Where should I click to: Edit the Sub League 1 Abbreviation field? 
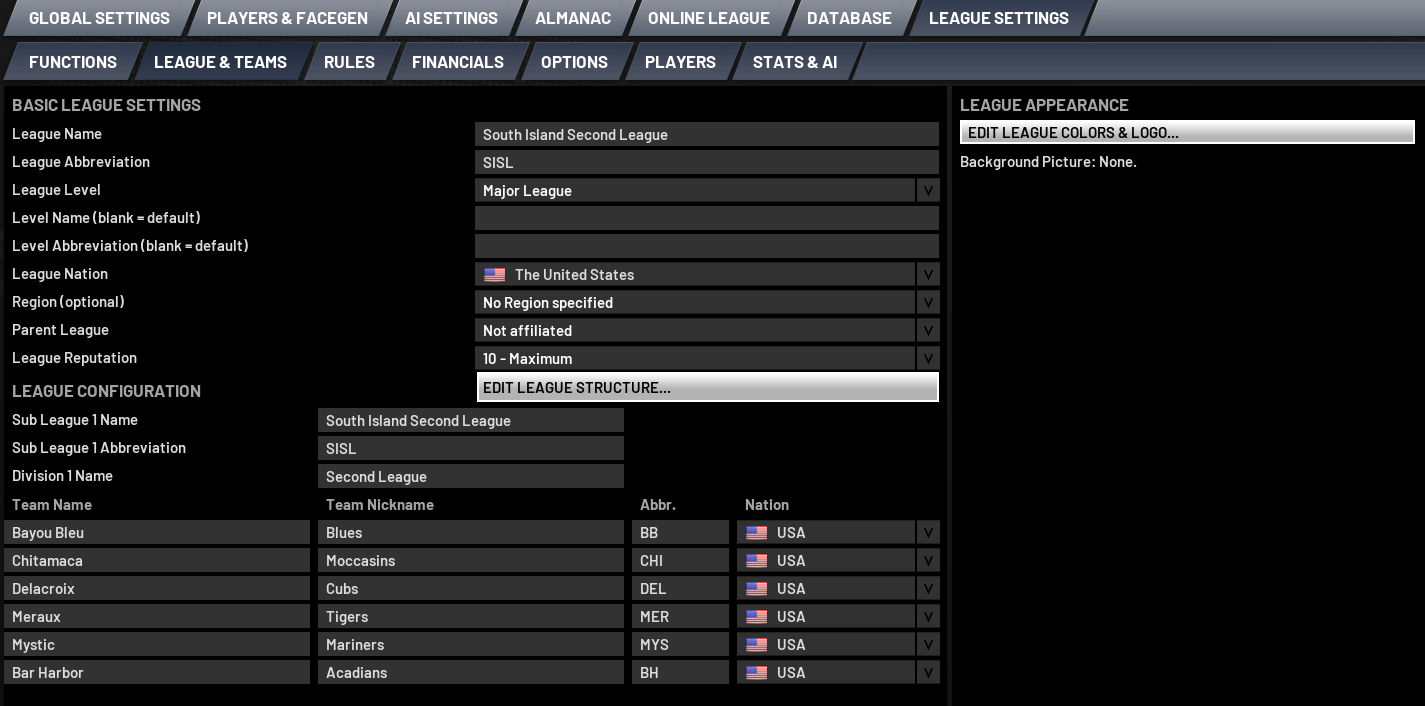click(471, 448)
